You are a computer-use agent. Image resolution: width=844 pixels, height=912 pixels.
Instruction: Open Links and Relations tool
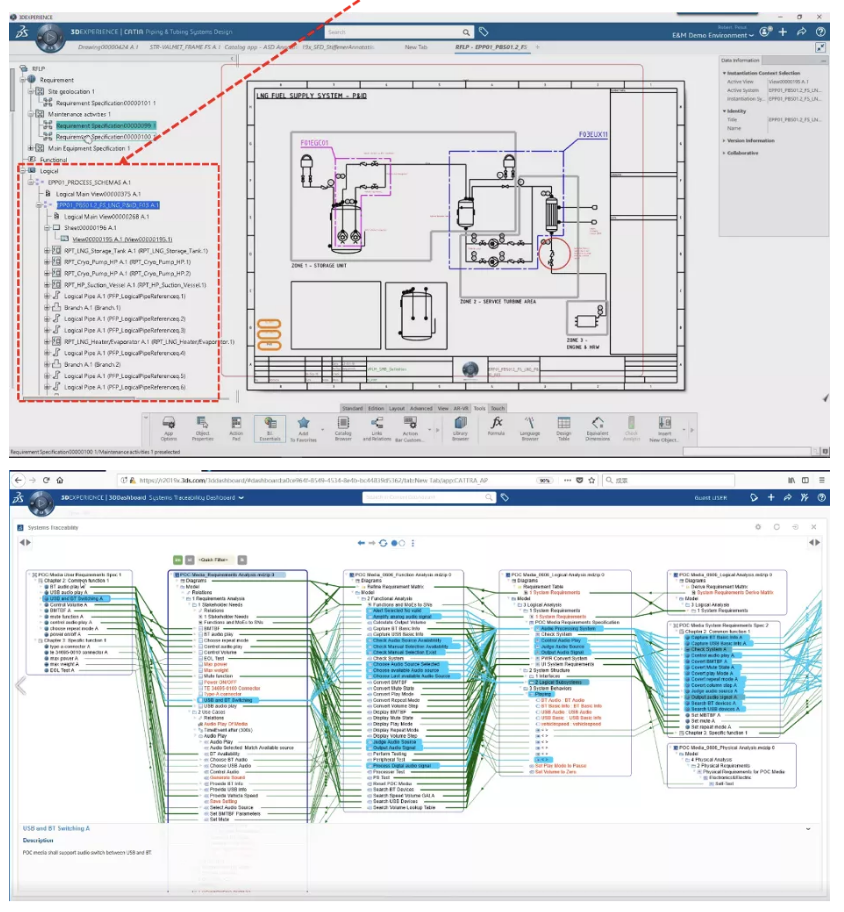point(377,429)
